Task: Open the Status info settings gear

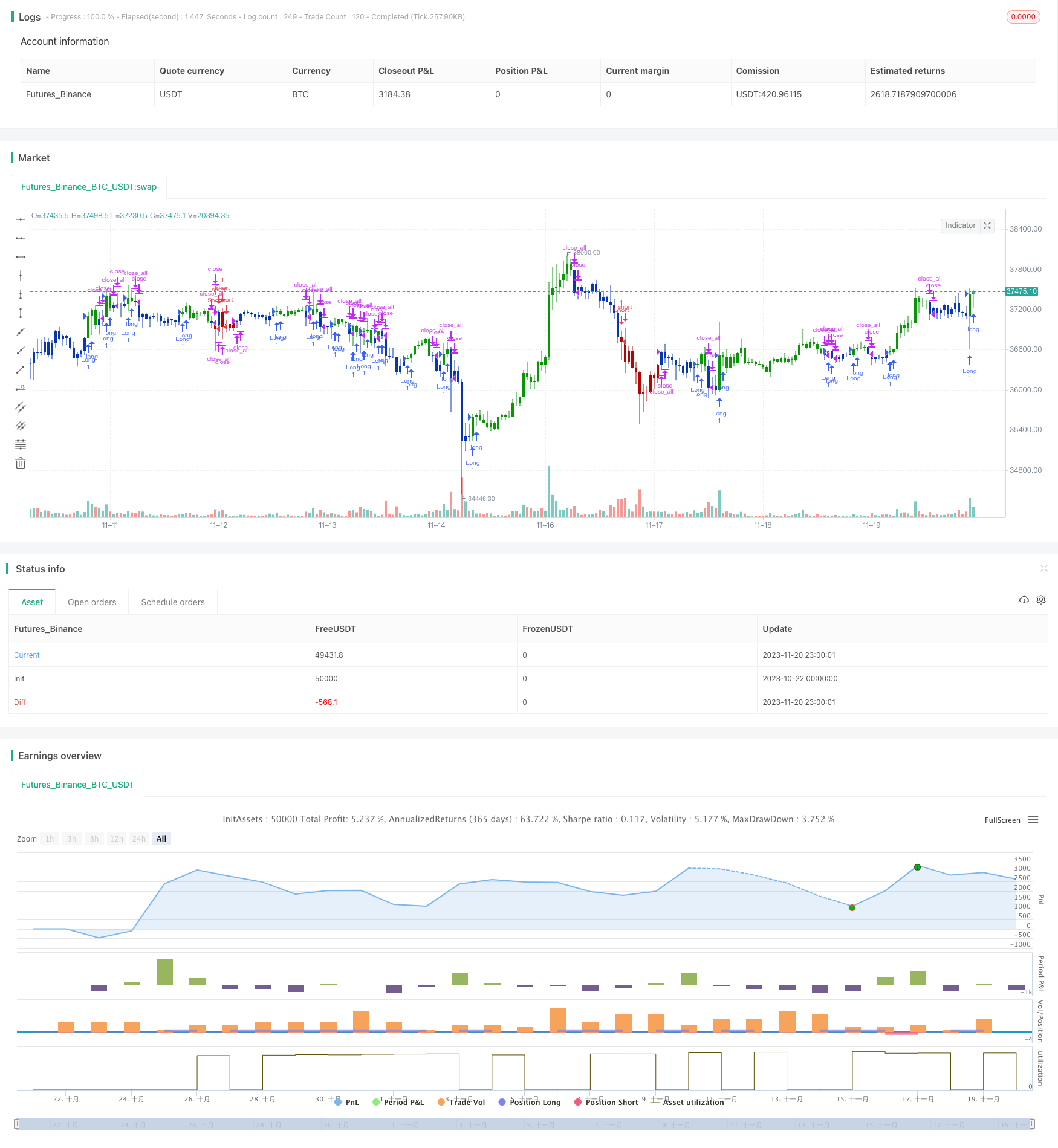Action: point(1041,600)
